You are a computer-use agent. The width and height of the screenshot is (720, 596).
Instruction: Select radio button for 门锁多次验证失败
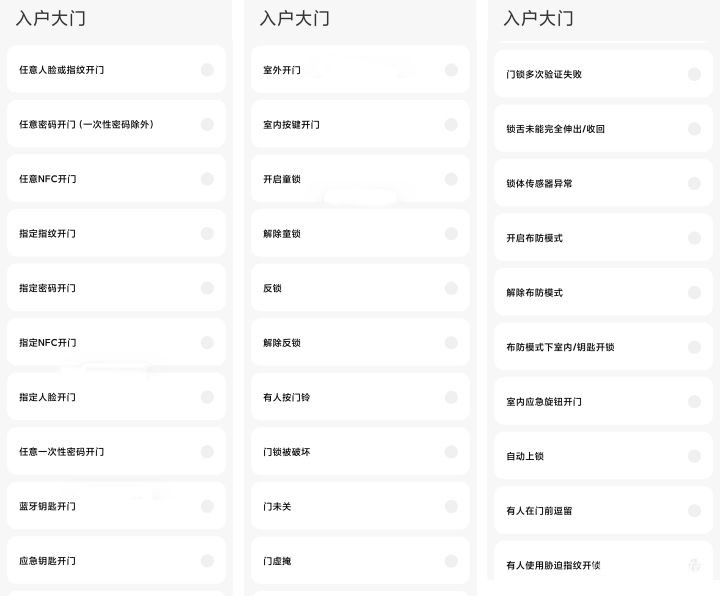pos(694,74)
